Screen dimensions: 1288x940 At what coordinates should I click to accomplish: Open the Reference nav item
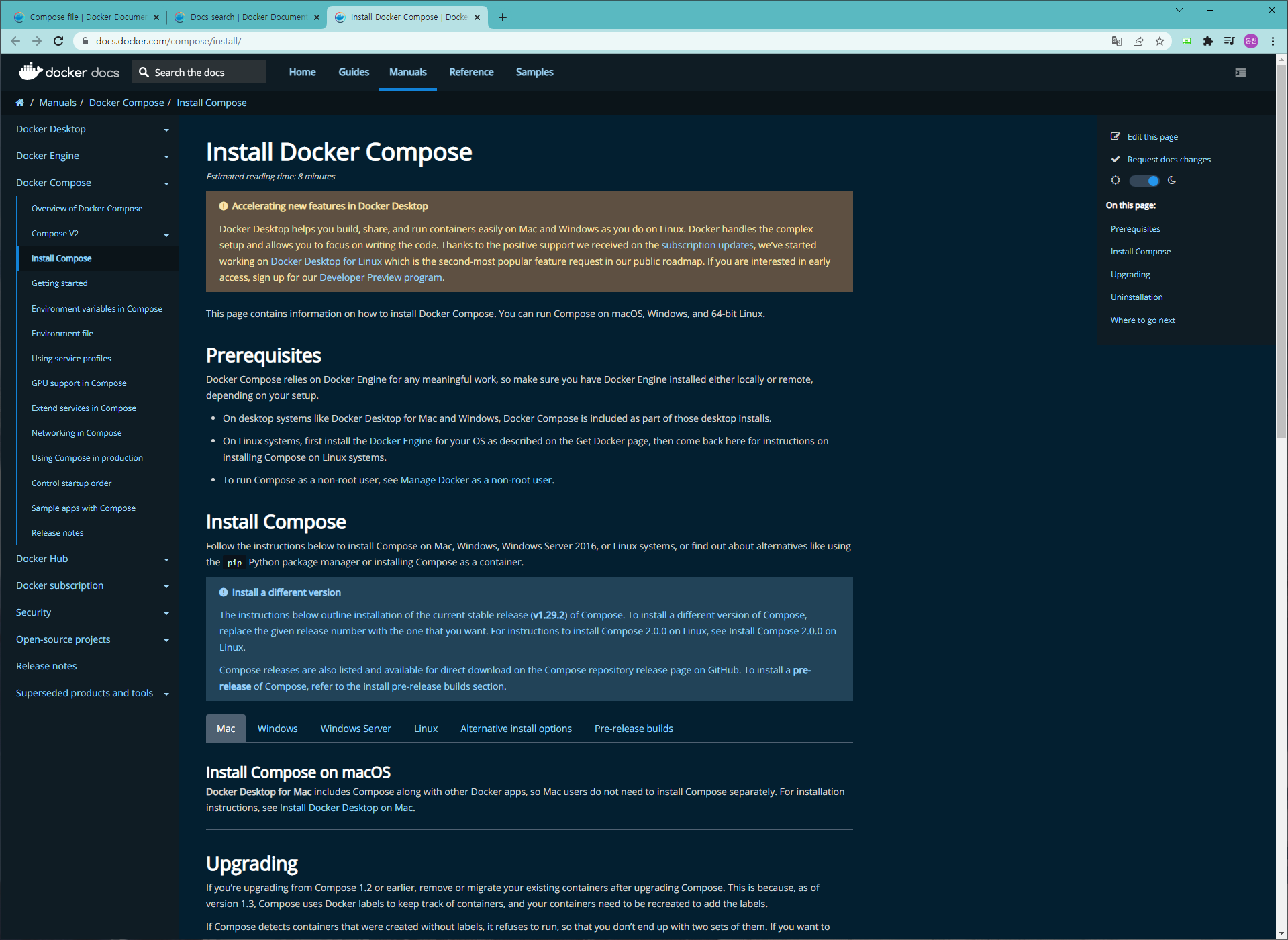(x=471, y=72)
